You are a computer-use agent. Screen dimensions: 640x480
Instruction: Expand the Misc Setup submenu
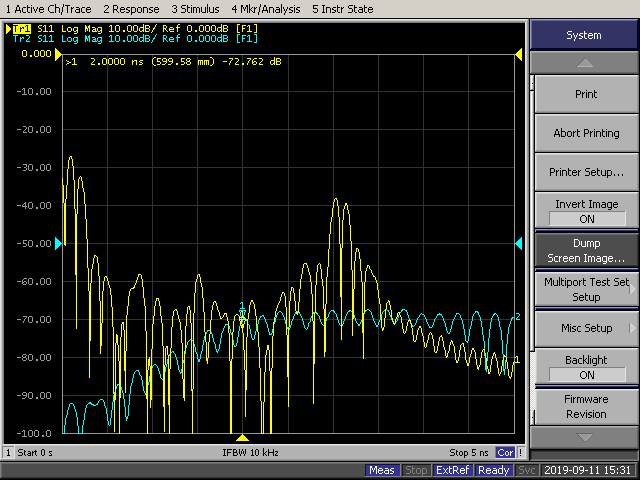(x=586, y=328)
